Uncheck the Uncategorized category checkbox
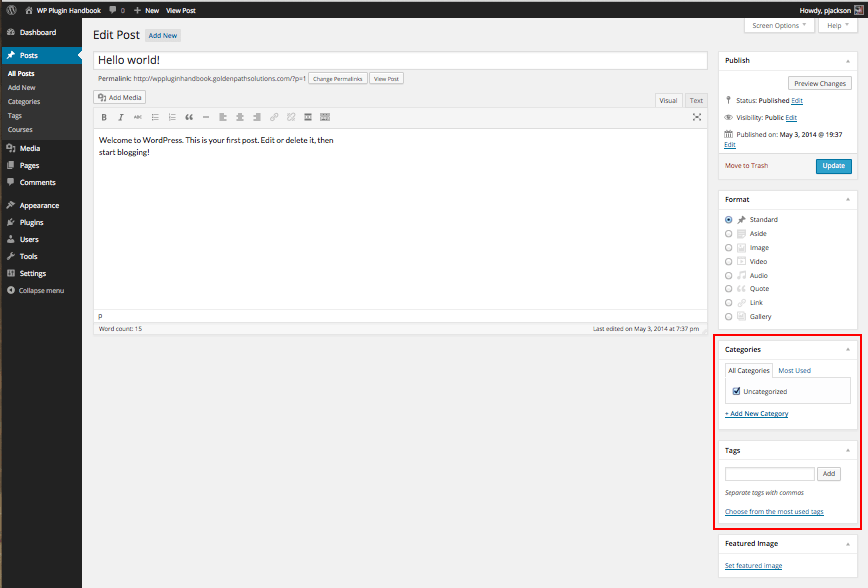The width and height of the screenshot is (868, 588). (x=737, y=391)
